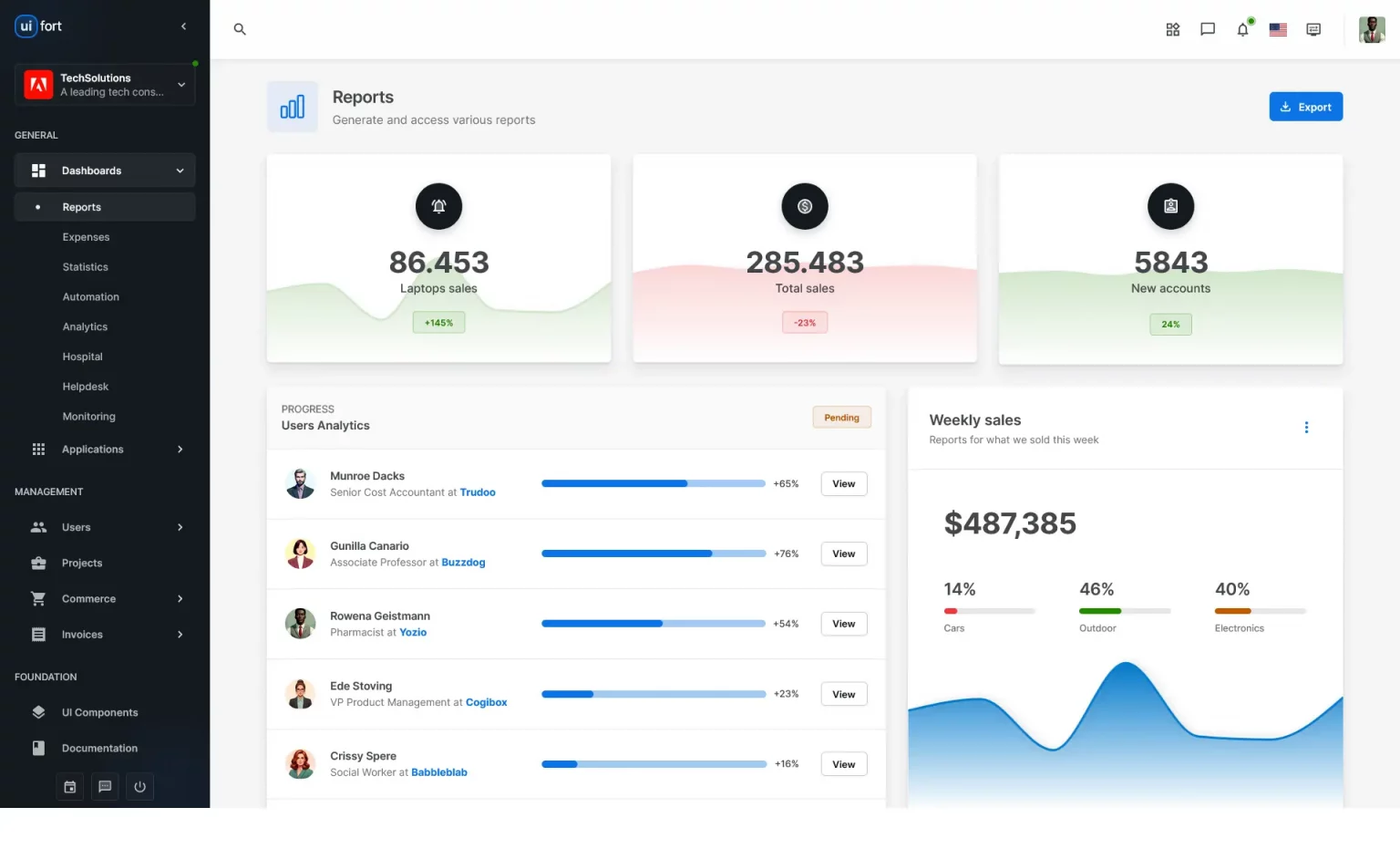Viewport: 1400px width, 859px height.
Task: Toggle the sidebar collapse arrow next to the logo
Action: pyautogui.click(x=183, y=26)
